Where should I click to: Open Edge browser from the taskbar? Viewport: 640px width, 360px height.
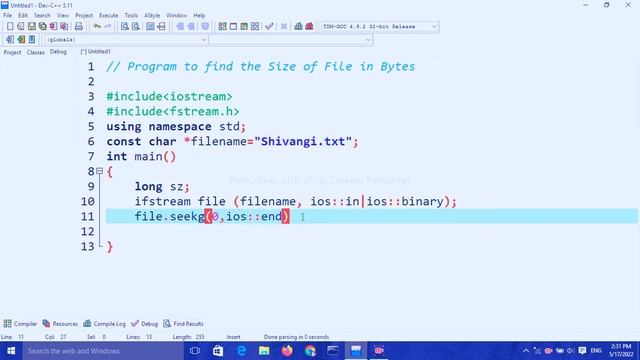(241, 351)
